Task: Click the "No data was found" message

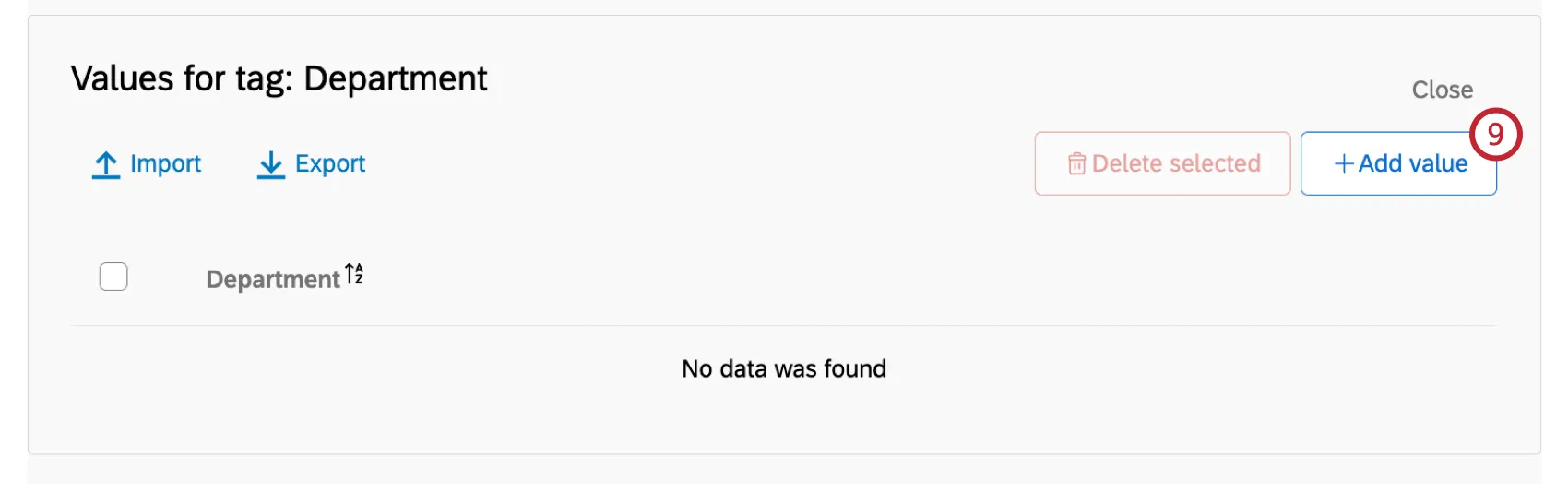Action: point(784,368)
